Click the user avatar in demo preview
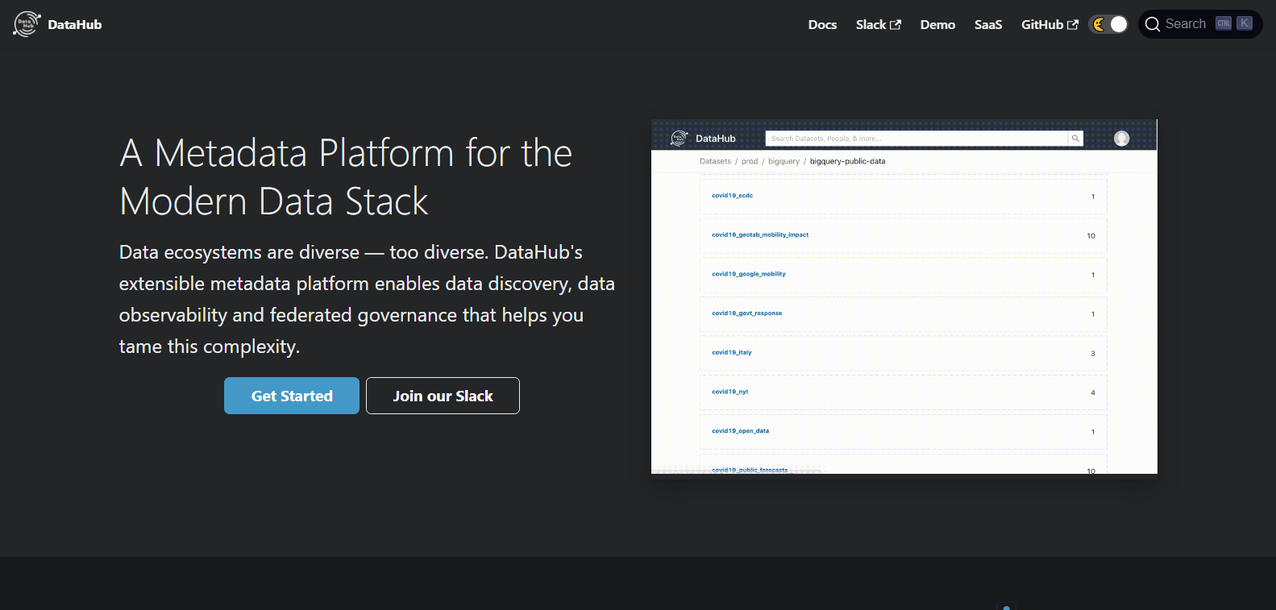Image resolution: width=1276 pixels, height=610 pixels. [1121, 138]
